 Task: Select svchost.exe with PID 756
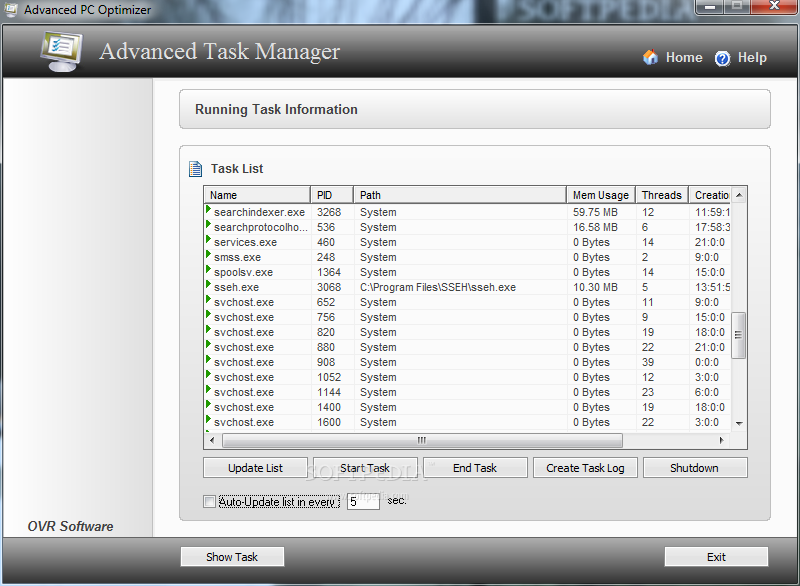tap(467, 317)
